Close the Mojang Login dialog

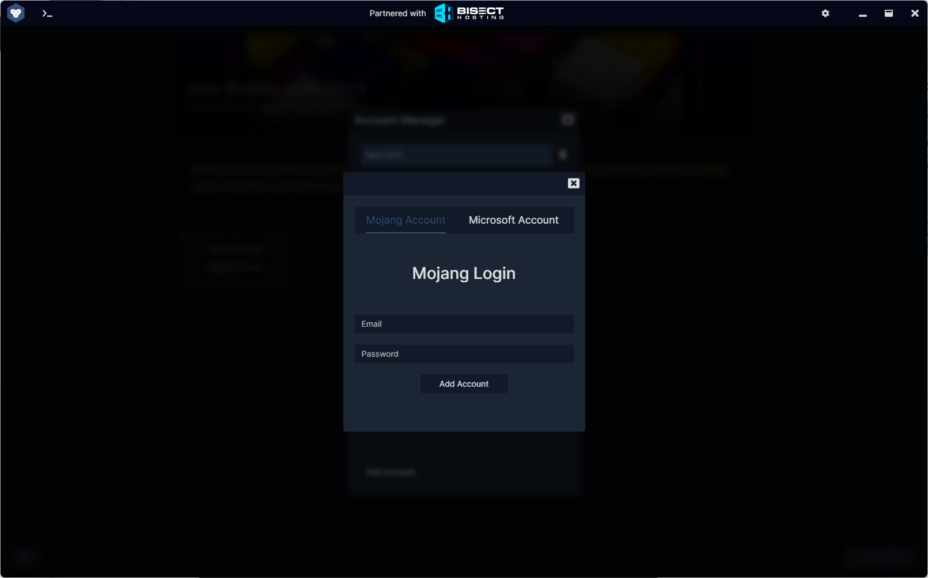[573, 183]
